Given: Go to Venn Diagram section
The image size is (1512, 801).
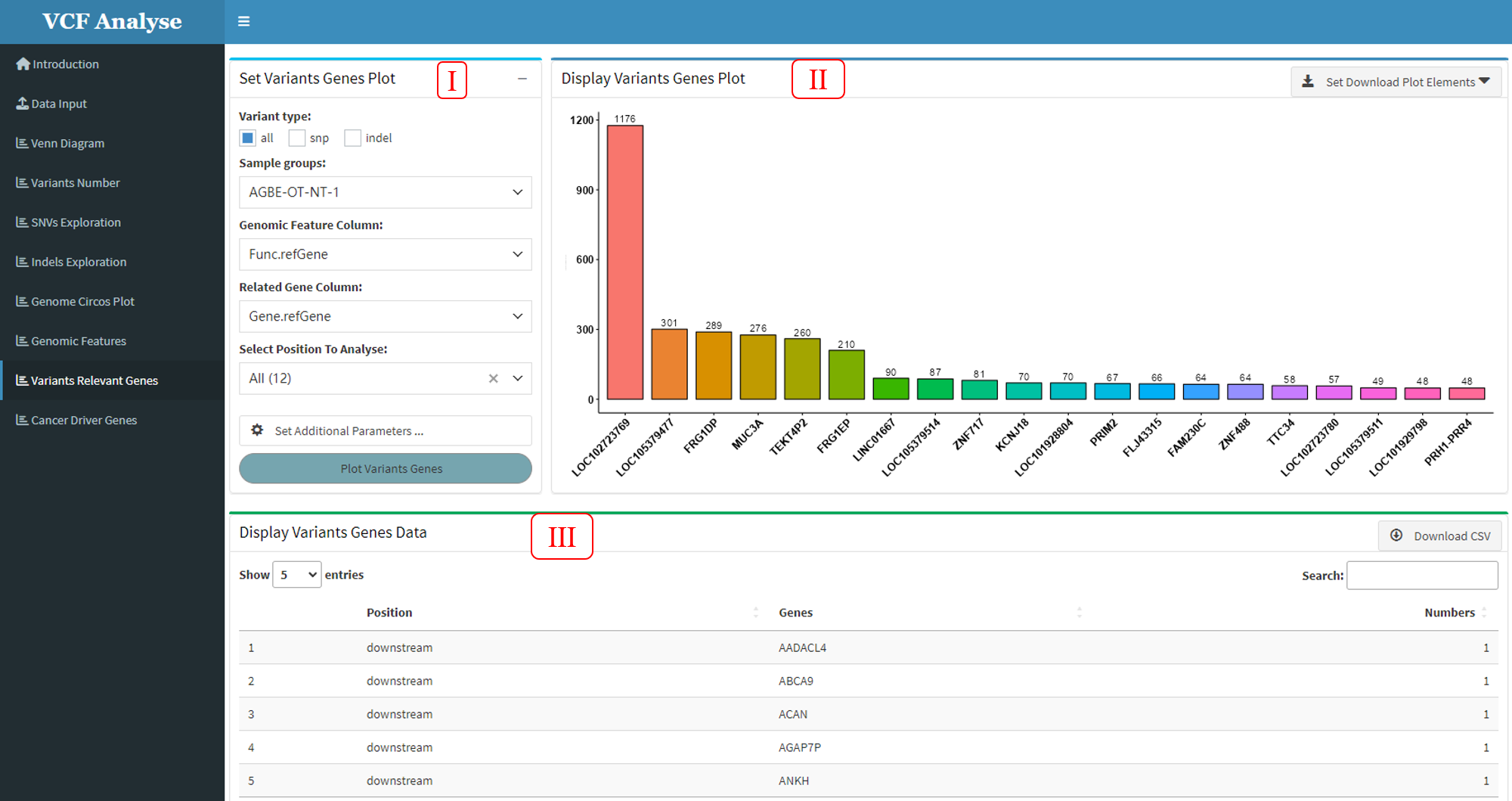Looking at the screenshot, I should coord(67,143).
